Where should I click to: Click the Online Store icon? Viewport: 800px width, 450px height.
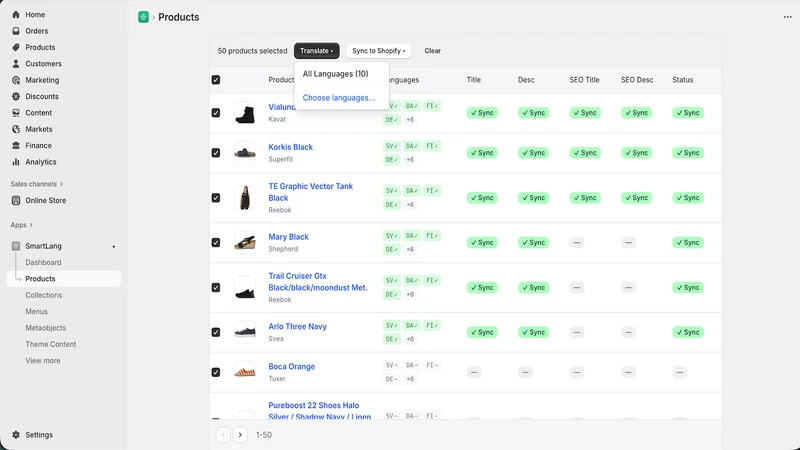(x=16, y=201)
